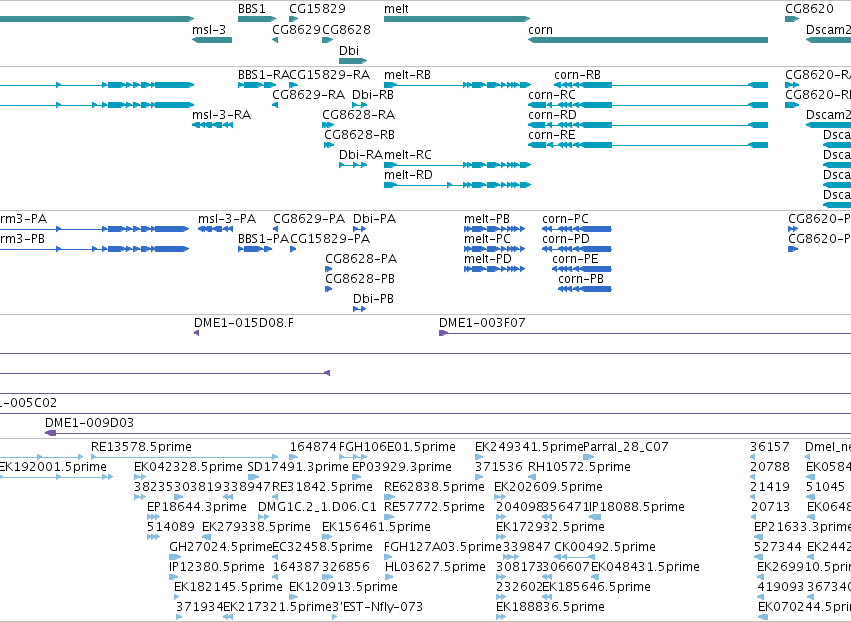Click the CG8629-RA transcript label
This screenshot has width=851, height=622.
pyautogui.click(x=308, y=95)
